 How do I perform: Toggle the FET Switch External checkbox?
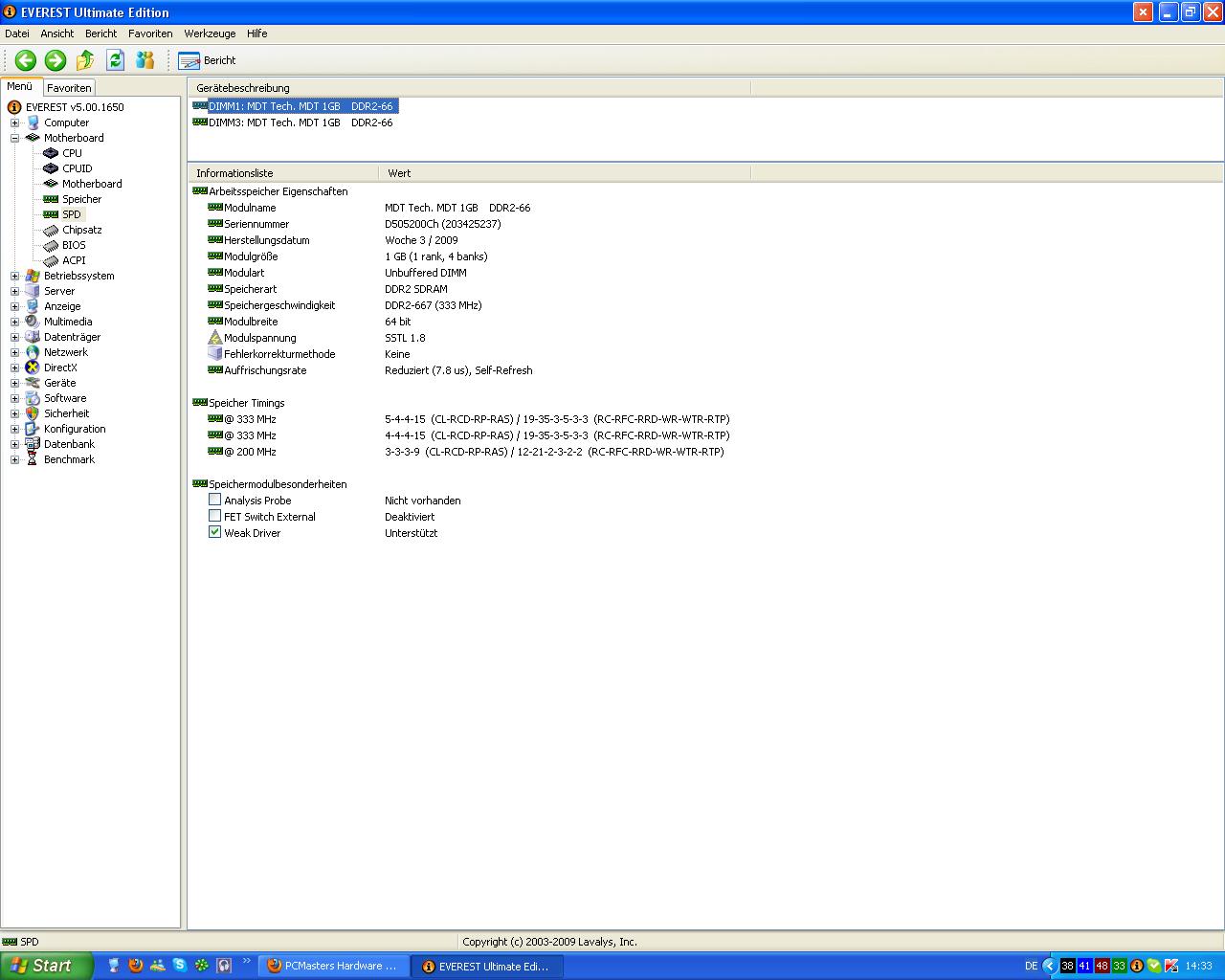(x=215, y=516)
